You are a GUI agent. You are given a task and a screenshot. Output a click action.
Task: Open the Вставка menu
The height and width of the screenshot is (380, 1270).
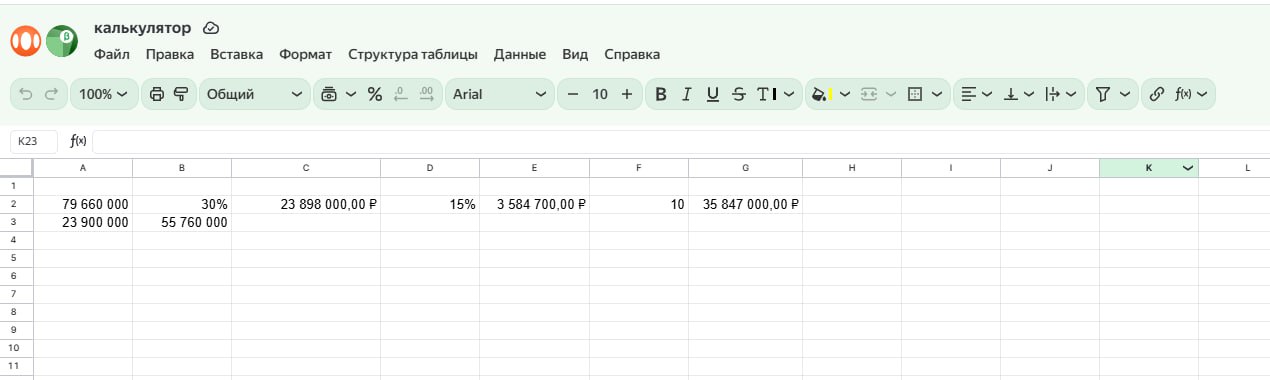pos(237,54)
